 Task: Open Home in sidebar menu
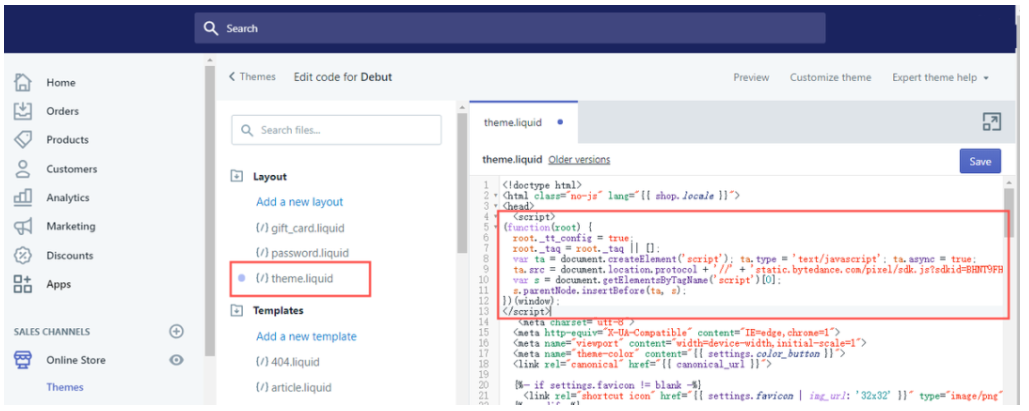click(61, 83)
